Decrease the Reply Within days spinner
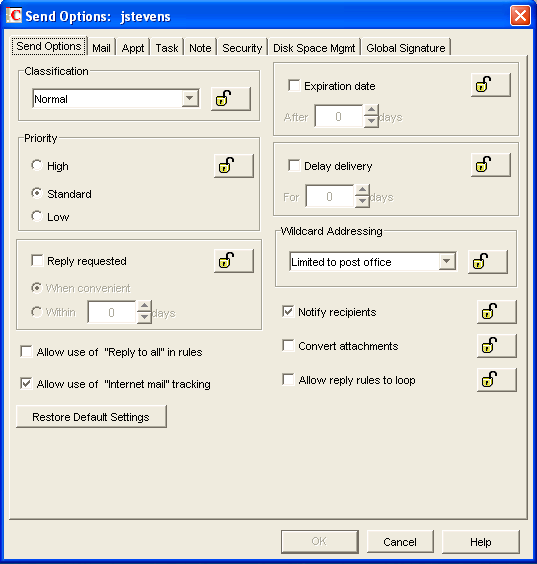This screenshot has width=537, height=564. click(x=144, y=317)
